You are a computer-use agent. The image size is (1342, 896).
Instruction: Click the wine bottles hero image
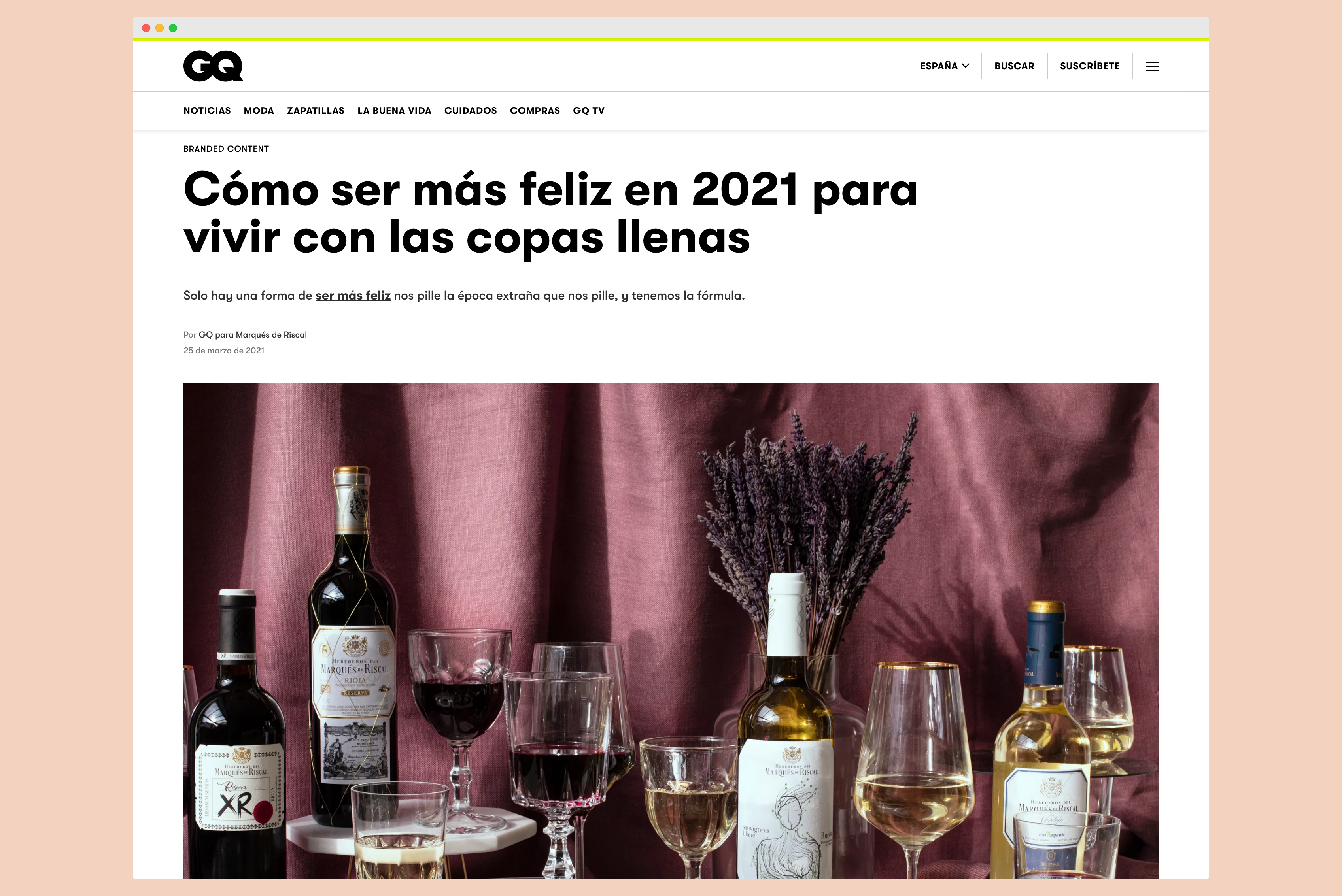[671, 630]
